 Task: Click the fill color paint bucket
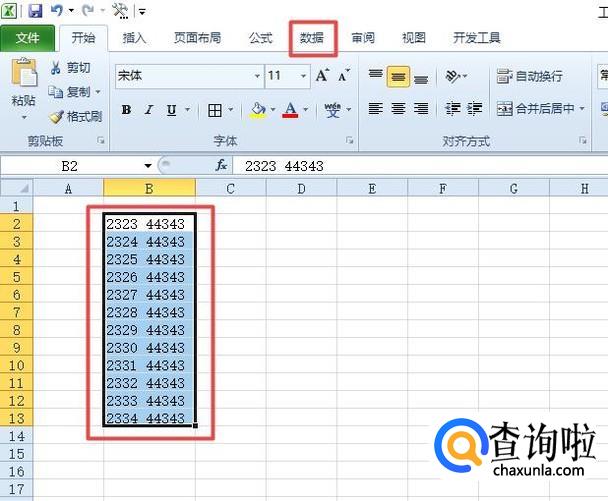click(259, 110)
